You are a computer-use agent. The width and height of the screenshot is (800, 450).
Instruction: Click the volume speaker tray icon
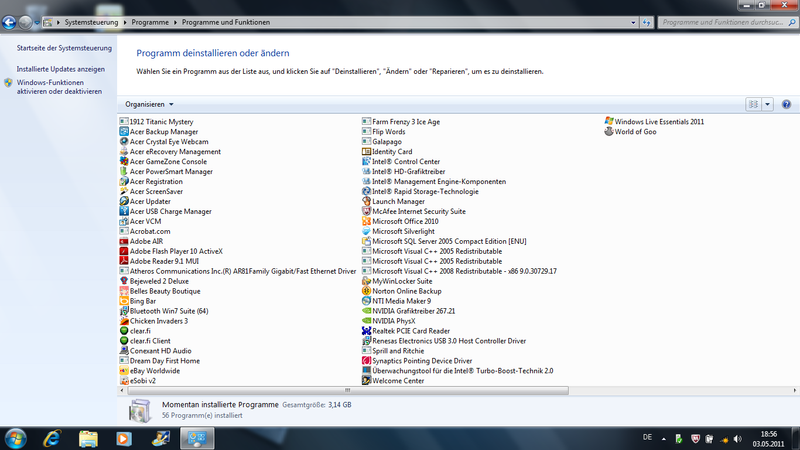[x=738, y=439]
